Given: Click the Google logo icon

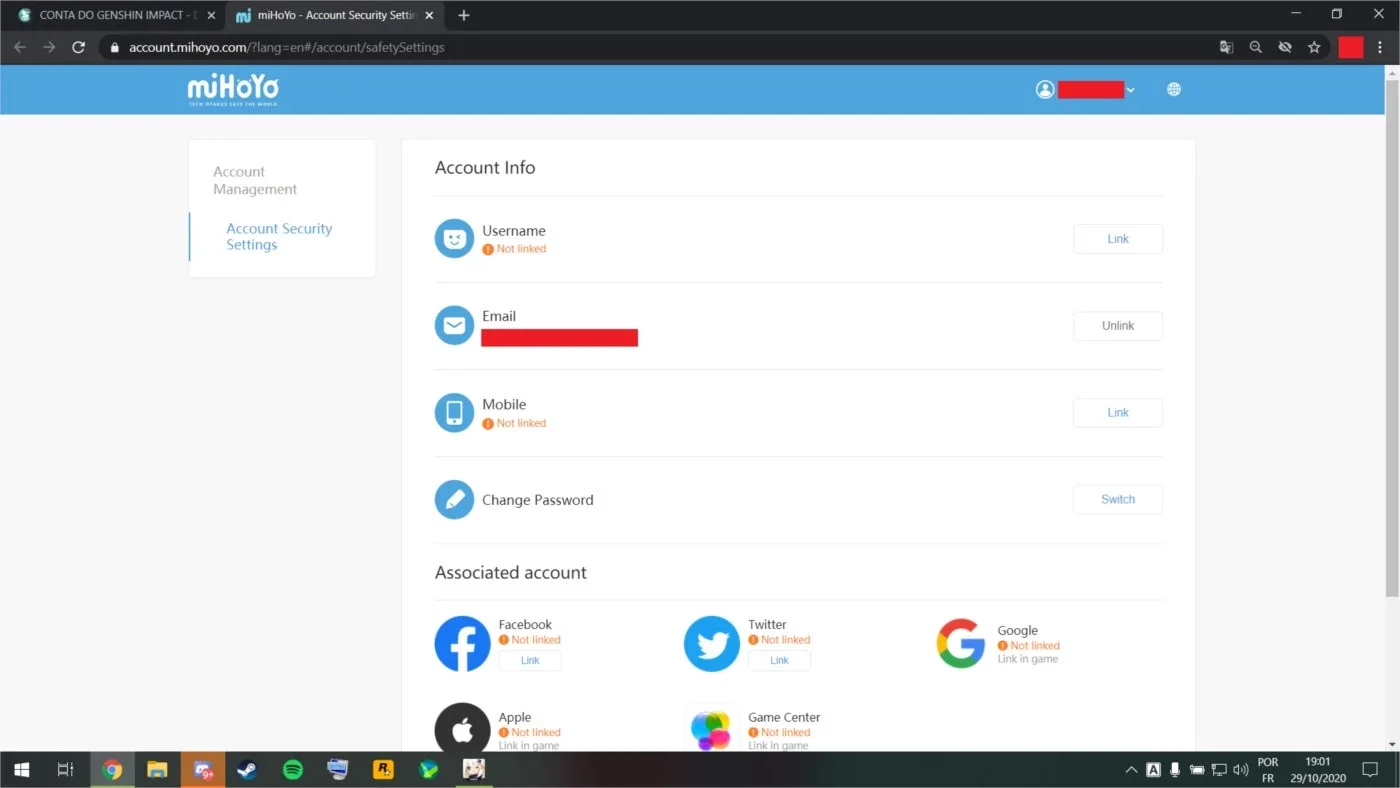Looking at the screenshot, I should (961, 644).
